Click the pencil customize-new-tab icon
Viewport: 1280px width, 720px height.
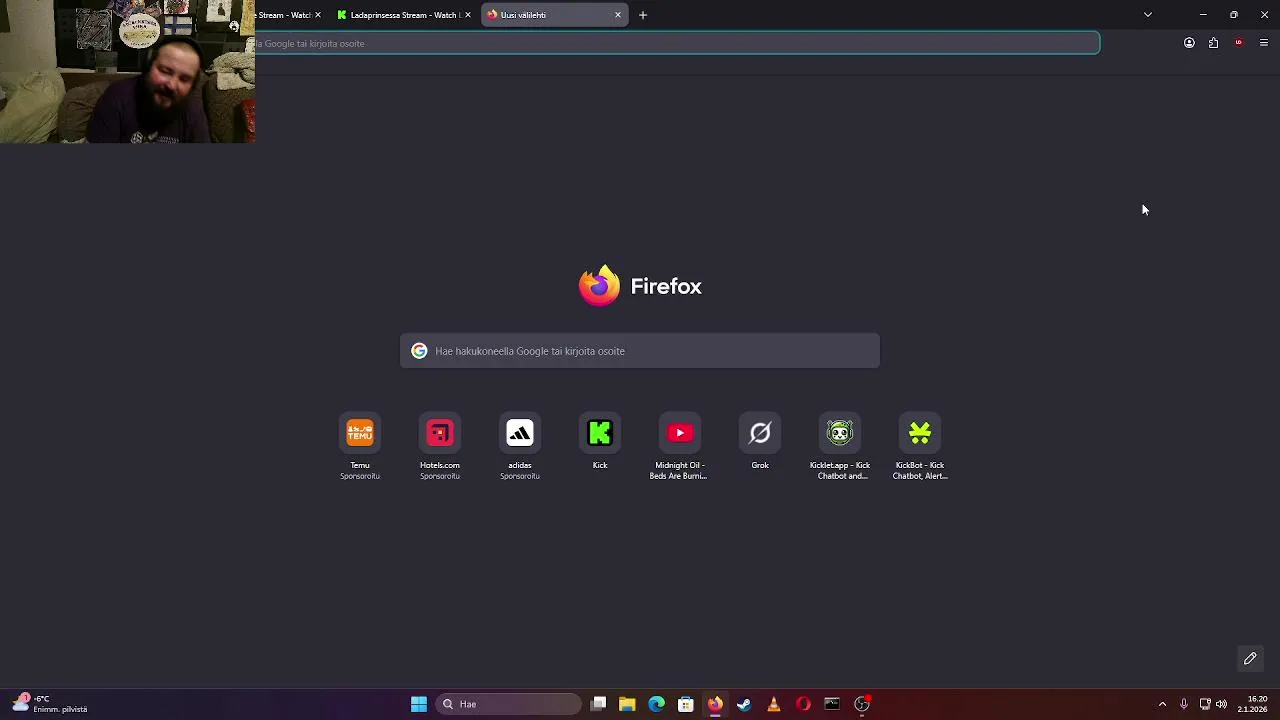(x=1250, y=658)
